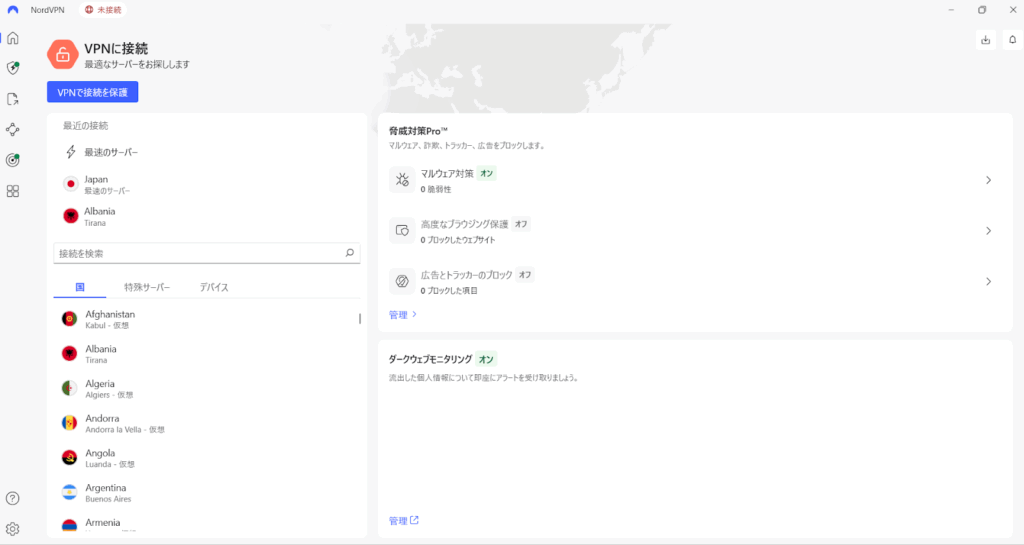Open the Home icon in the sidebar

[x=13, y=39]
